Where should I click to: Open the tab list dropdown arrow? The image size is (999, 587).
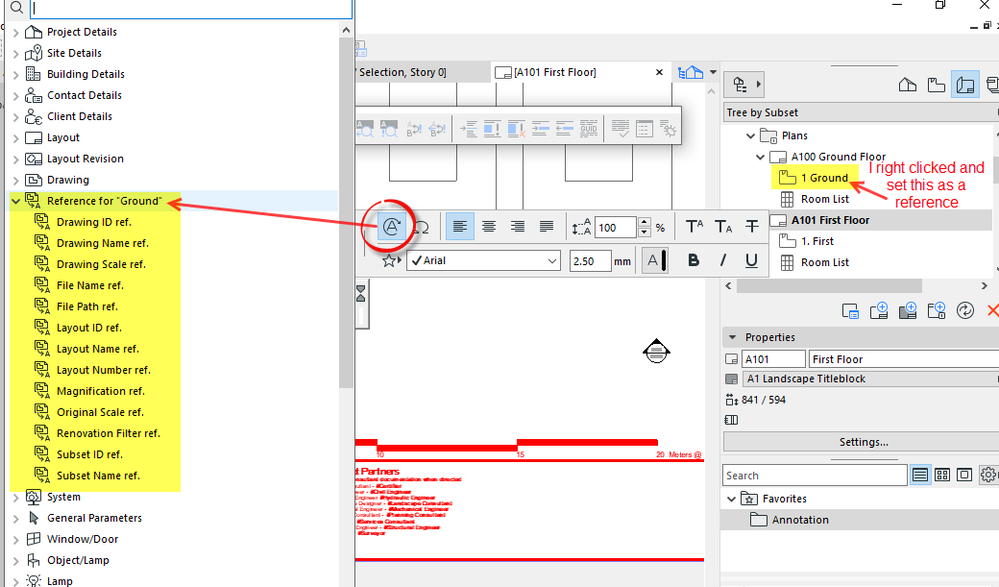click(714, 72)
